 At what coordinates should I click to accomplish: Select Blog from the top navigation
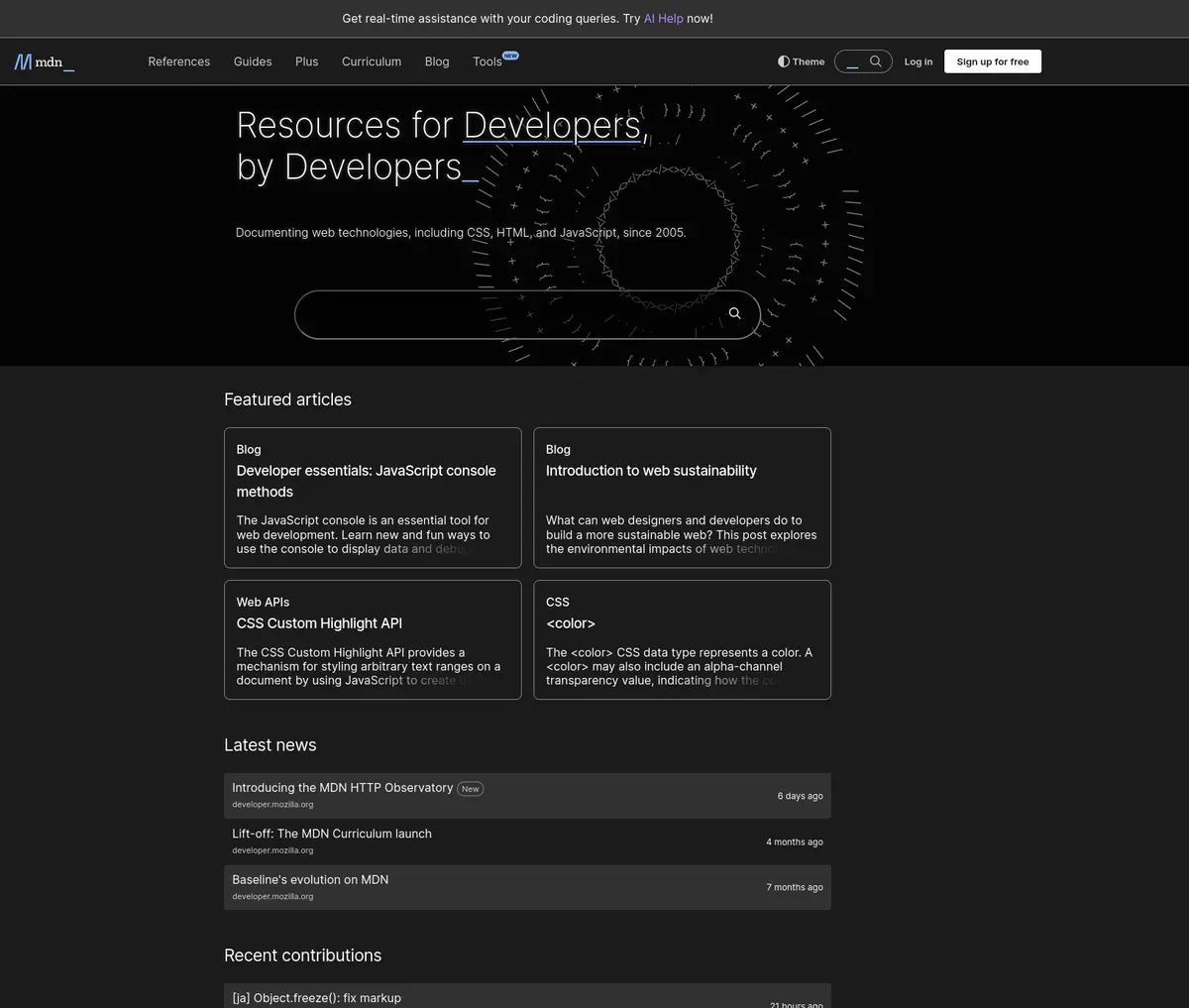(436, 61)
